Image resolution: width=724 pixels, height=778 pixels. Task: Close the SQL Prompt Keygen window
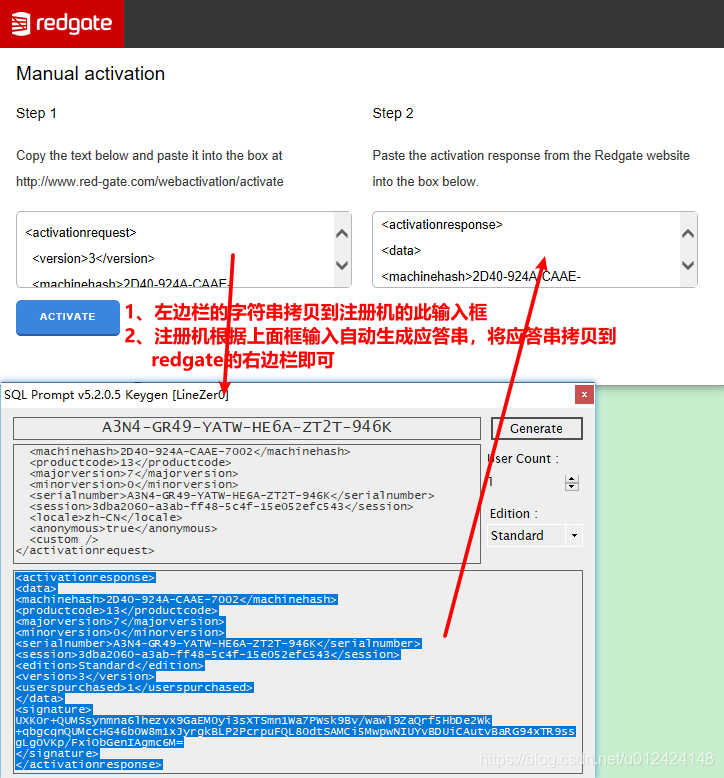click(x=583, y=395)
